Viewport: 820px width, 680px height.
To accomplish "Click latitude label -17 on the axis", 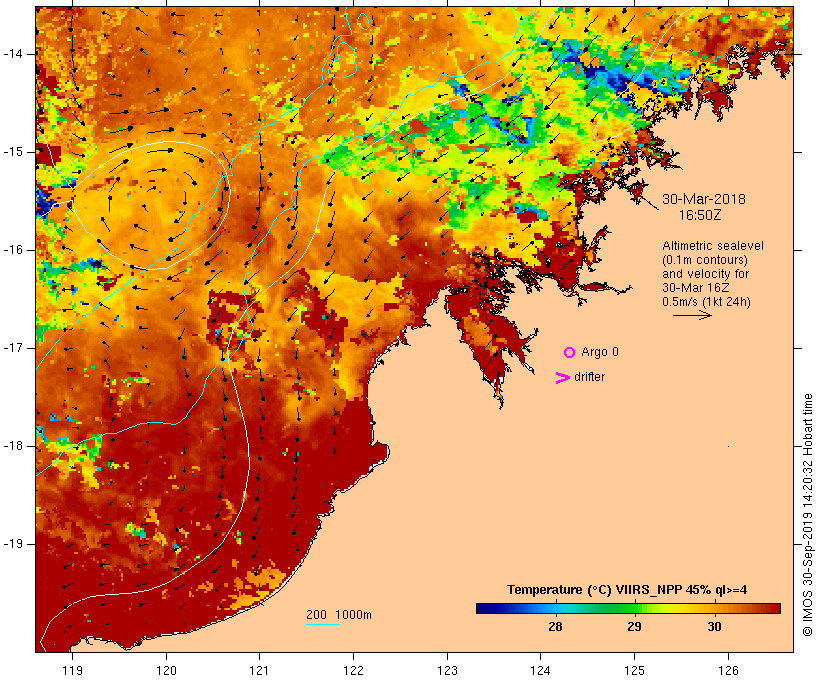I will tap(13, 348).
